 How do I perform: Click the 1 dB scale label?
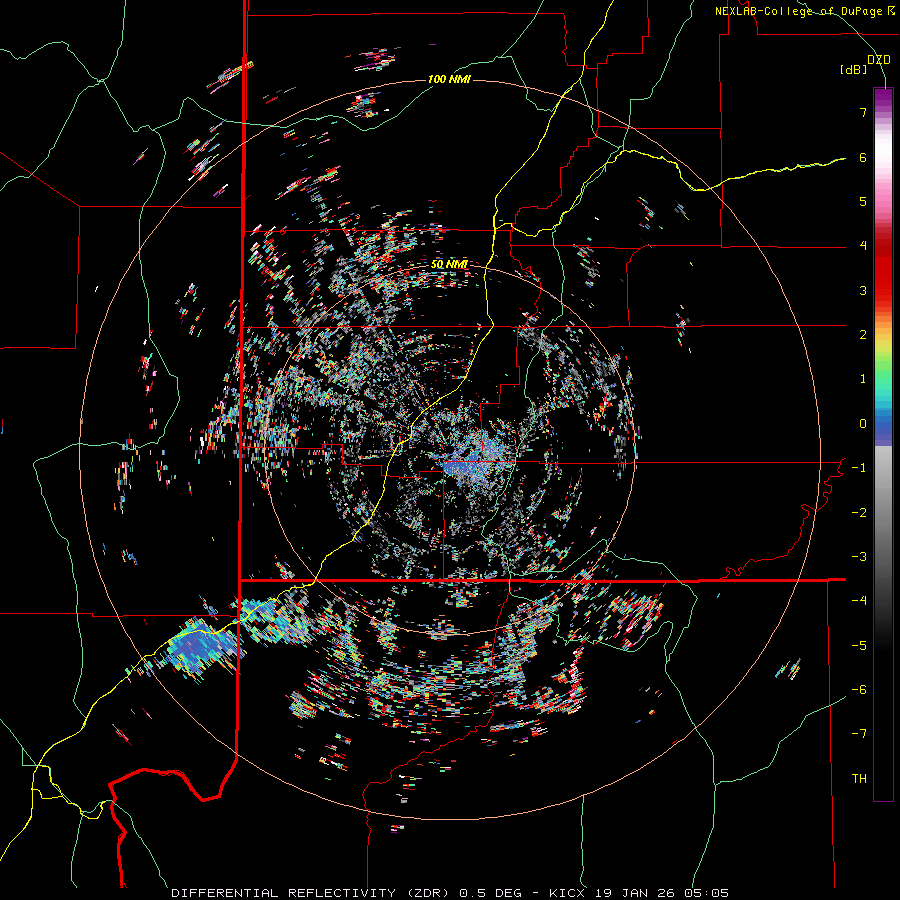863,379
